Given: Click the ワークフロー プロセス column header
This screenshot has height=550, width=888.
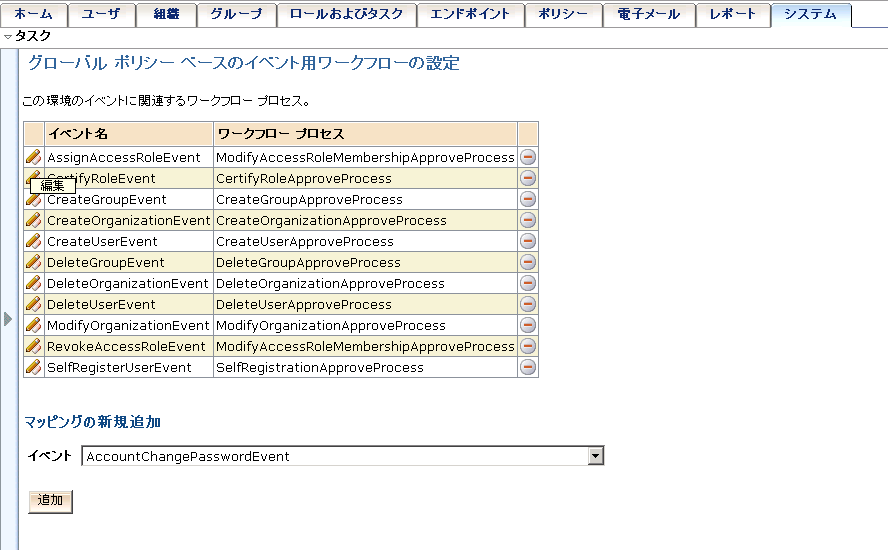Looking at the screenshot, I should tap(365, 134).
